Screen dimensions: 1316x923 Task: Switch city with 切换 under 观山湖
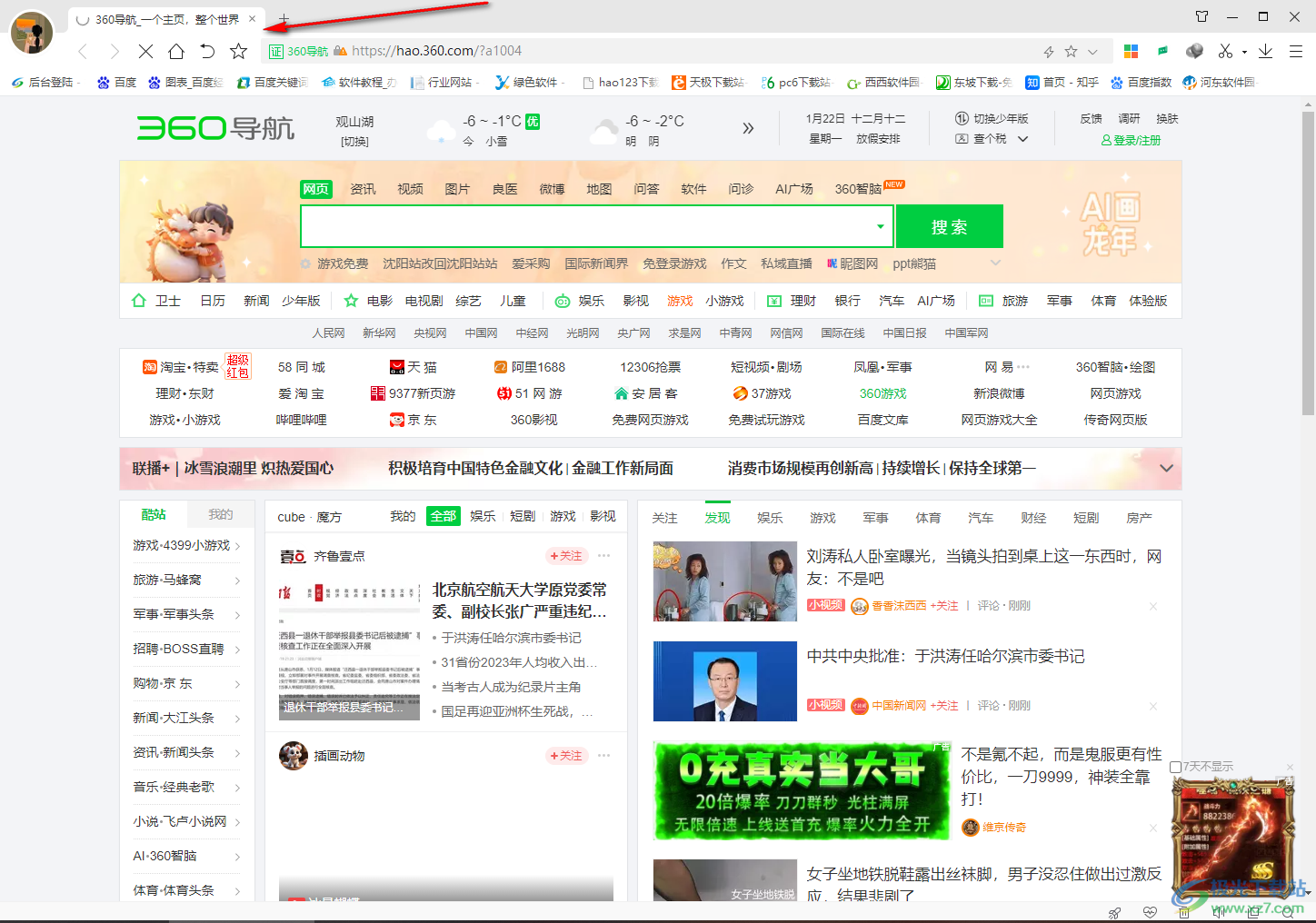click(354, 142)
